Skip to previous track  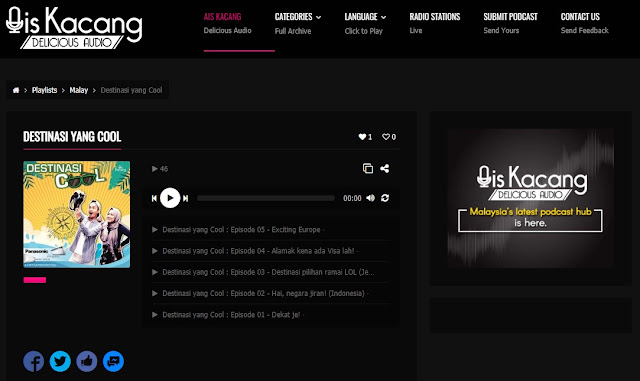click(x=154, y=198)
